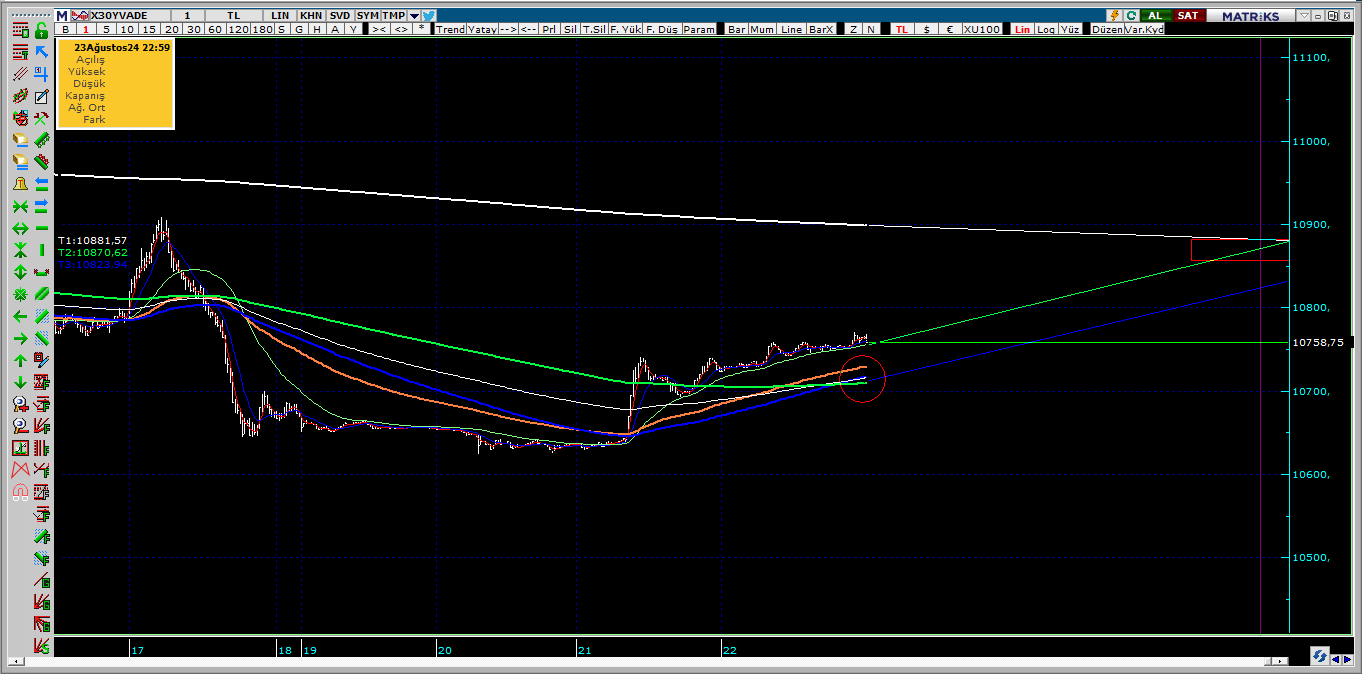The width and height of the screenshot is (1362, 674).
Task: Click Var.Kyd save default button
Action: [x=1144, y=29]
